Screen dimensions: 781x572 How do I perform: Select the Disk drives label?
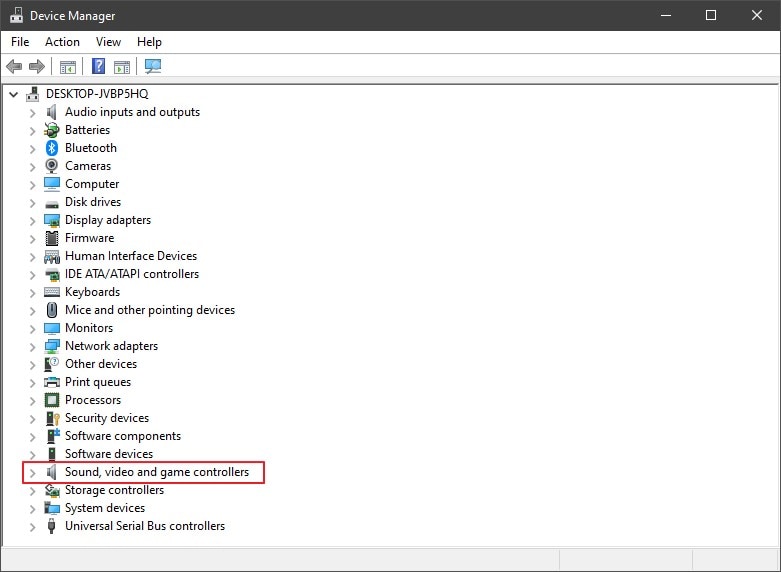pyautogui.click(x=93, y=202)
